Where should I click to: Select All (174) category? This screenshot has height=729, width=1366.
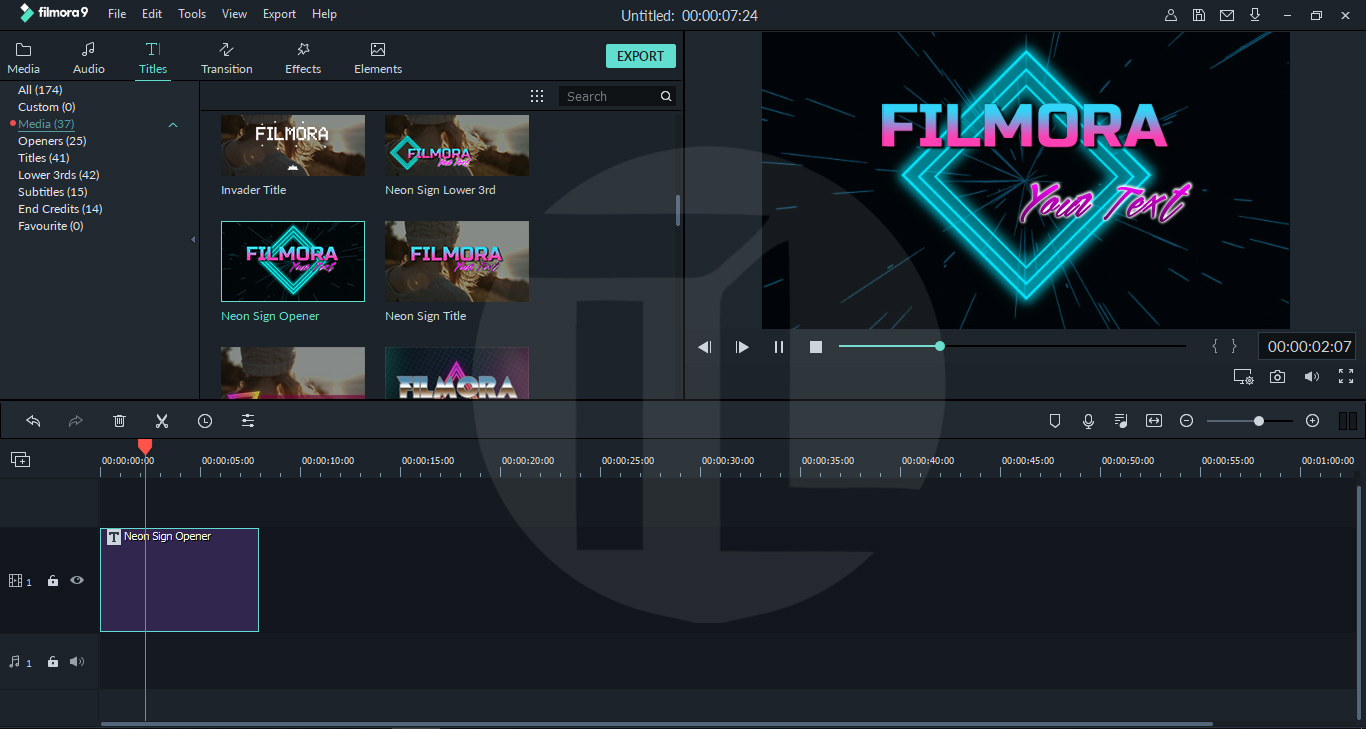40,90
